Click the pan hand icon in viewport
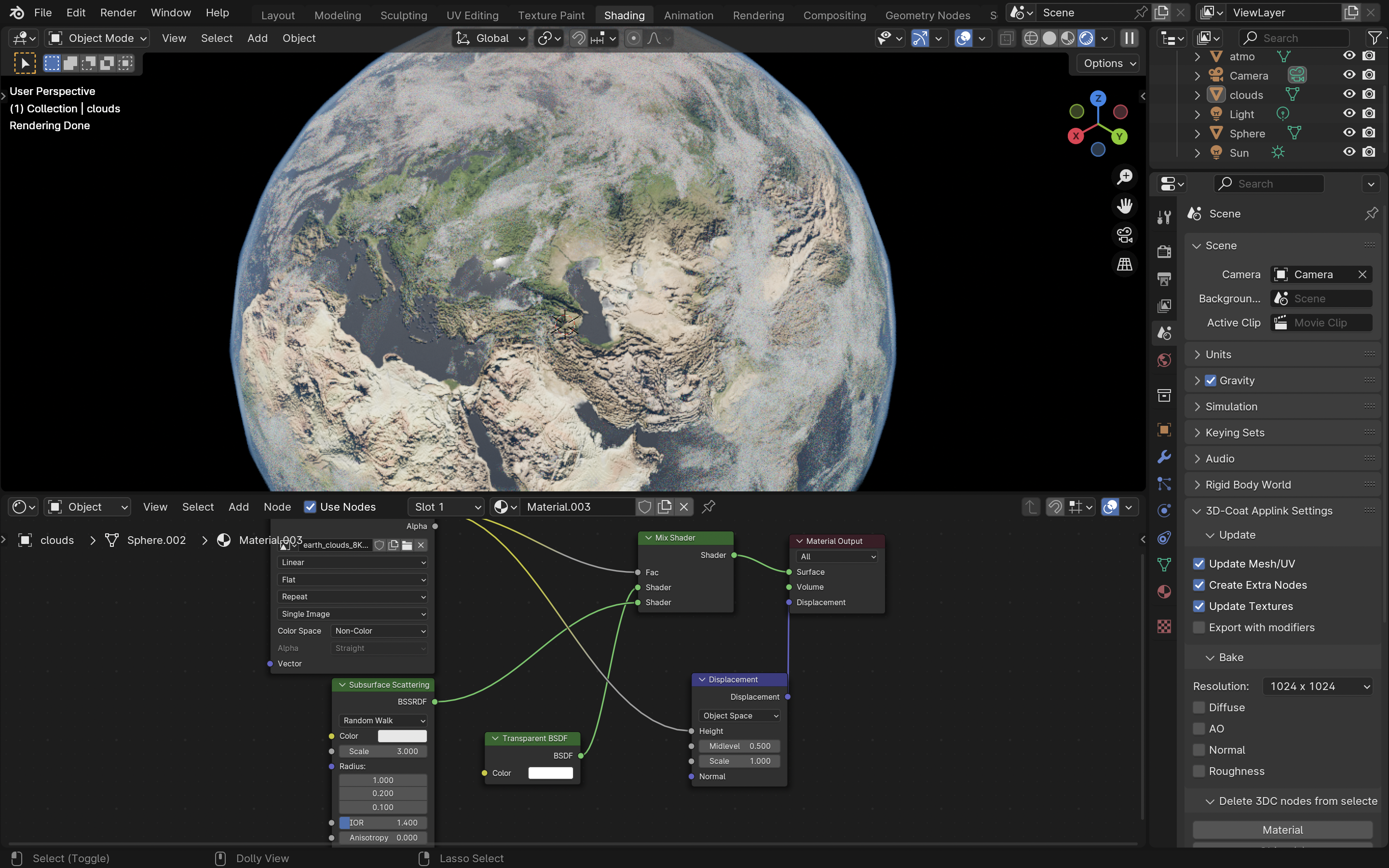 point(1124,205)
